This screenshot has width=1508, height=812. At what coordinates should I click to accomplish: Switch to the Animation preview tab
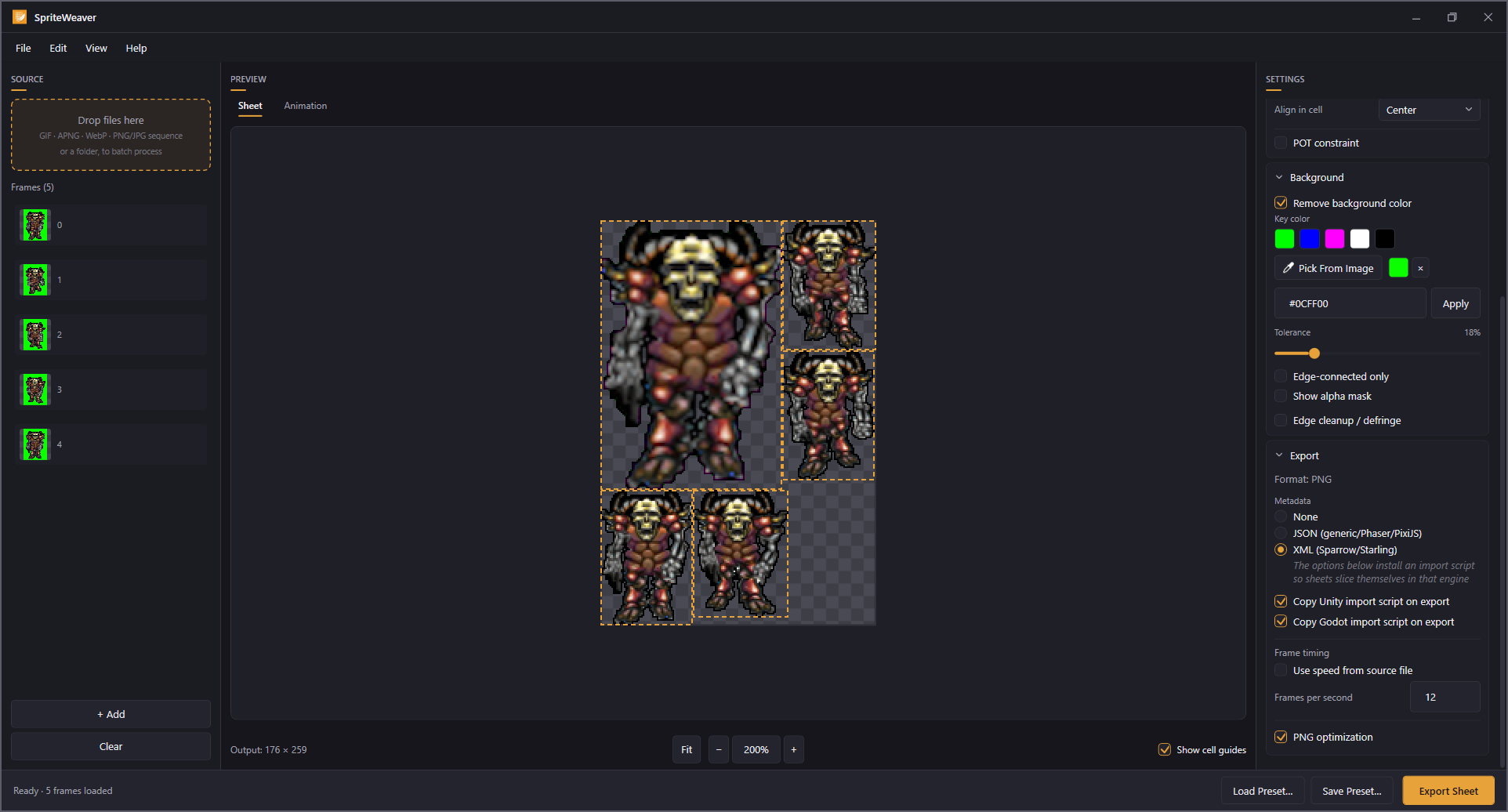(306, 106)
